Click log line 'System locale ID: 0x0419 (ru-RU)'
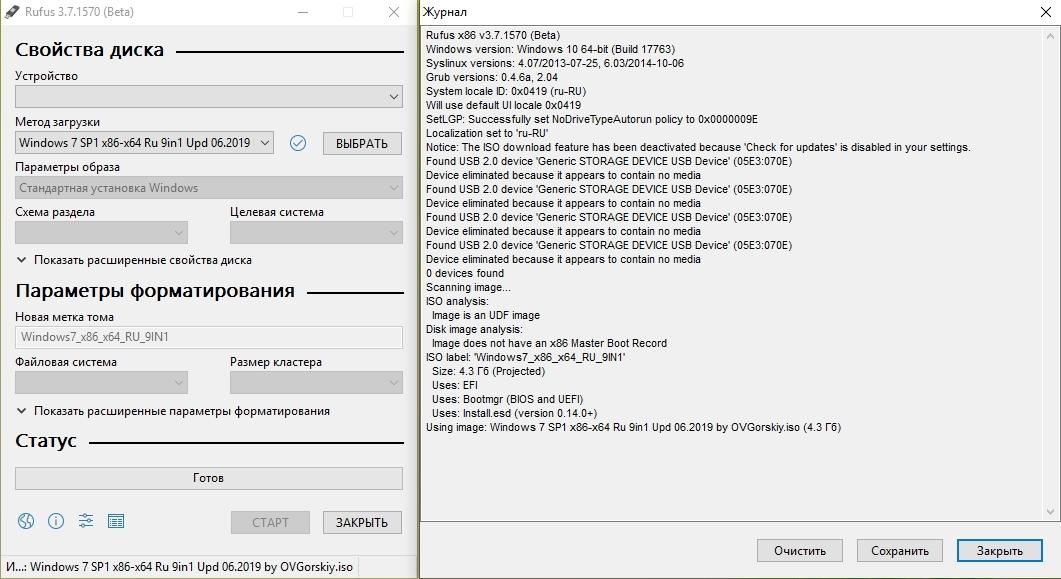The height and width of the screenshot is (579, 1061). pos(506,91)
